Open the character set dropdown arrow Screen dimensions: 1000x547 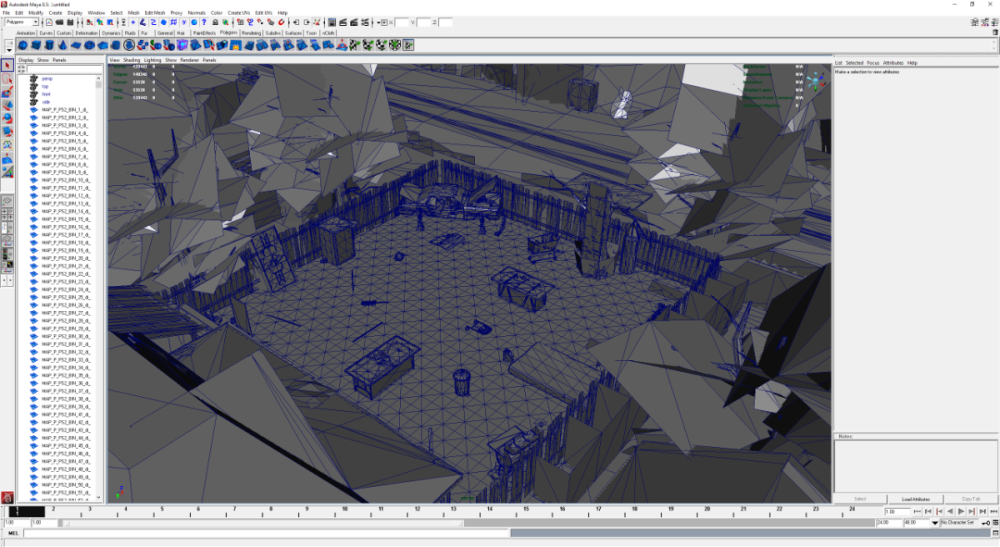[x=936, y=522]
